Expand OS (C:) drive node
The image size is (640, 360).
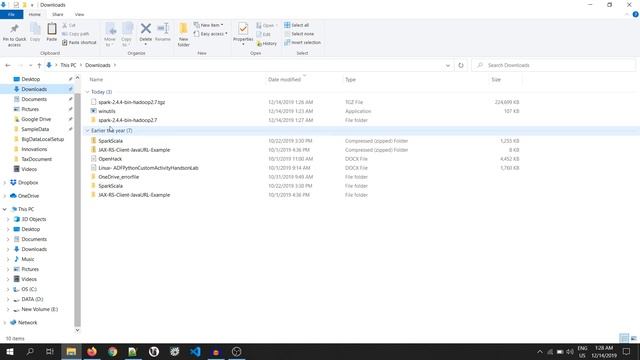(8, 289)
